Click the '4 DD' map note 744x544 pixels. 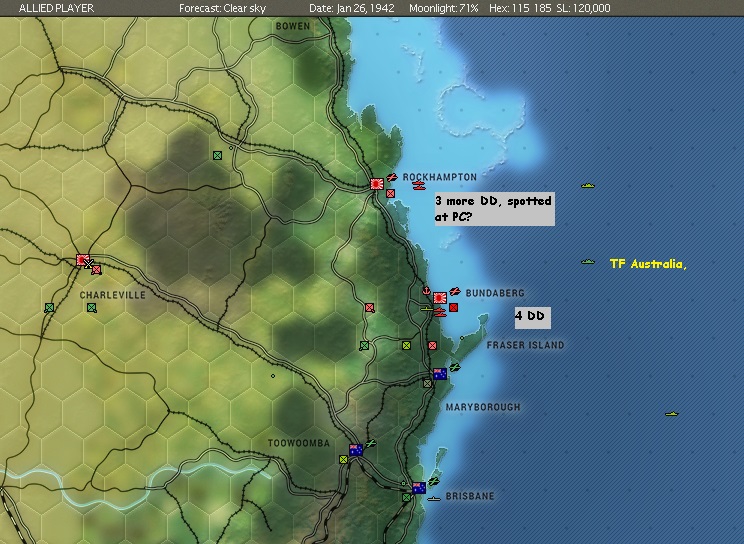tap(532, 318)
